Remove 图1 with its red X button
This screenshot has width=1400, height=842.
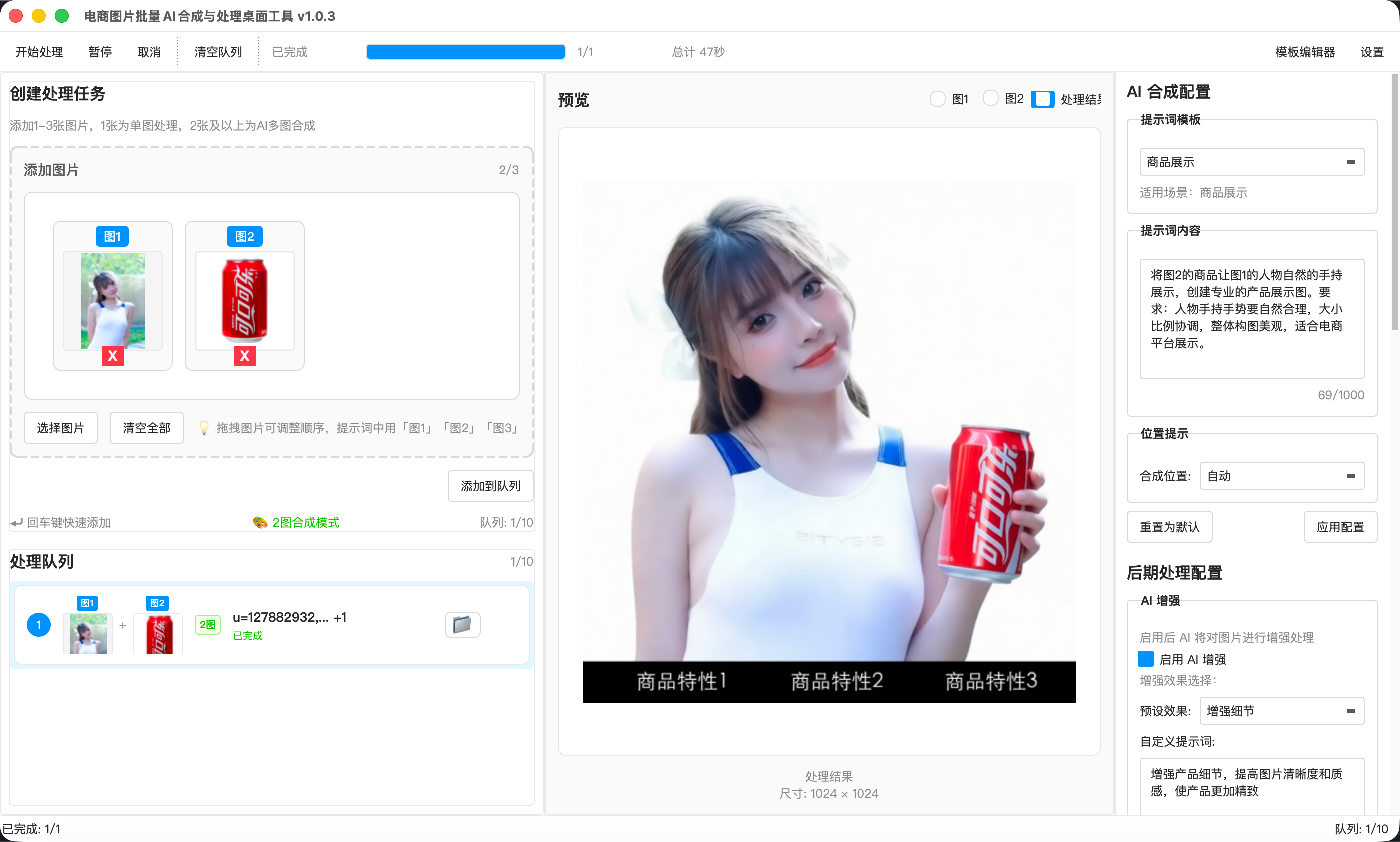pyautogui.click(x=113, y=356)
